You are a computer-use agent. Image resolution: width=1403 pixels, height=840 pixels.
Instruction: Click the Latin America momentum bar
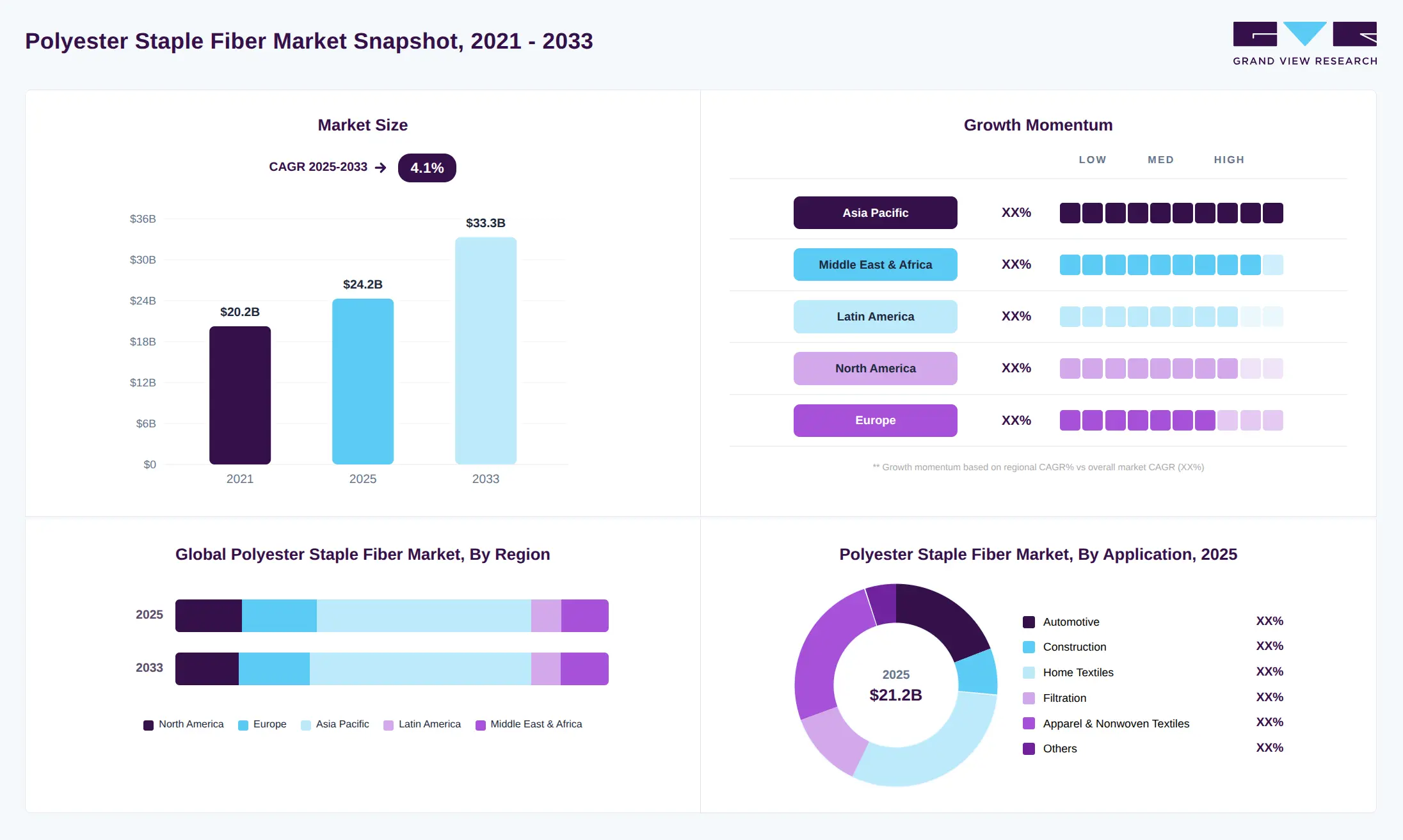pyautogui.click(x=1171, y=317)
